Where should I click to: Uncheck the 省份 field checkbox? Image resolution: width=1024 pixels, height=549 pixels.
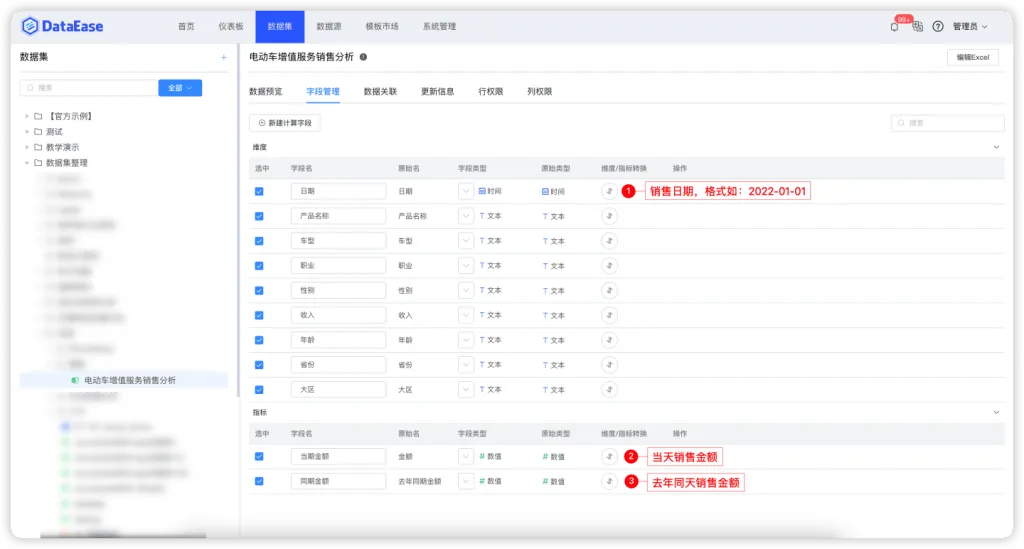(x=259, y=365)
